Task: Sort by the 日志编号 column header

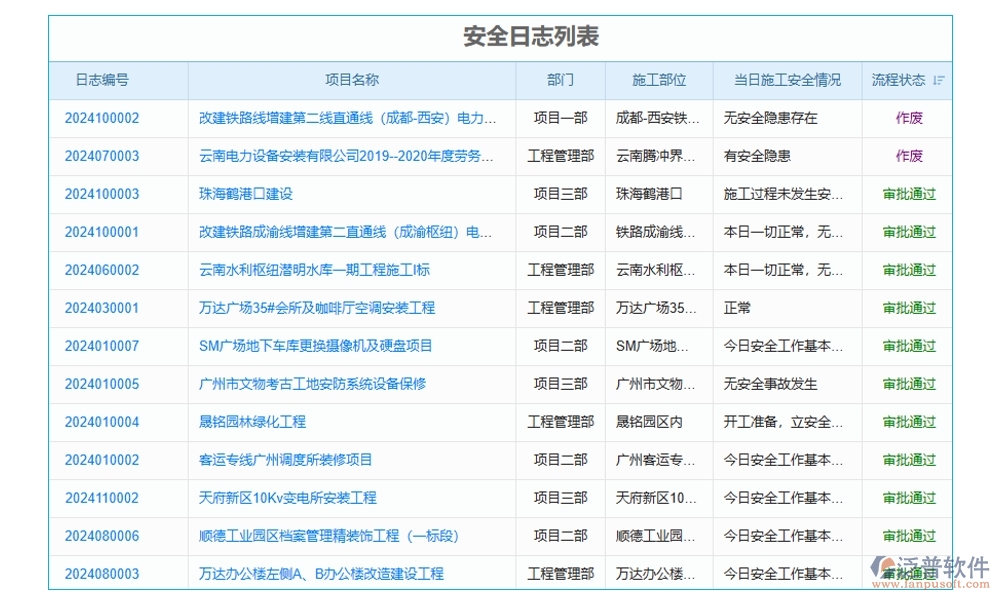Action: [103, 80]
